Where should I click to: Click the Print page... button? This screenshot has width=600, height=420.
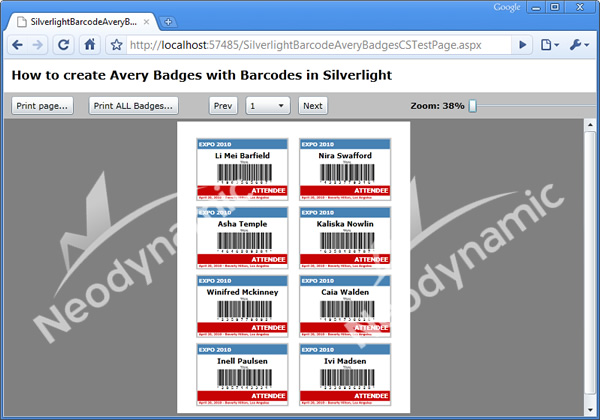click(42, 106)
